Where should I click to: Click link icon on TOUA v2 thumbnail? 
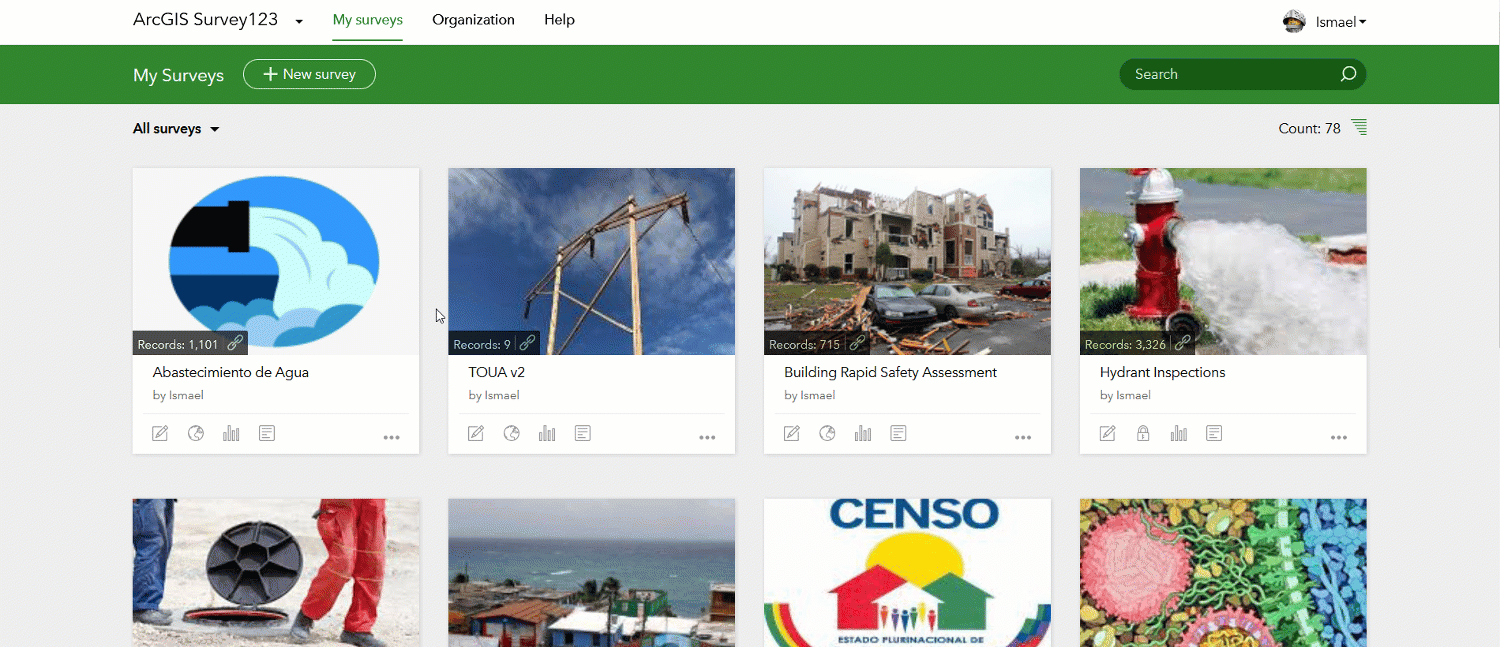point(527,343)
